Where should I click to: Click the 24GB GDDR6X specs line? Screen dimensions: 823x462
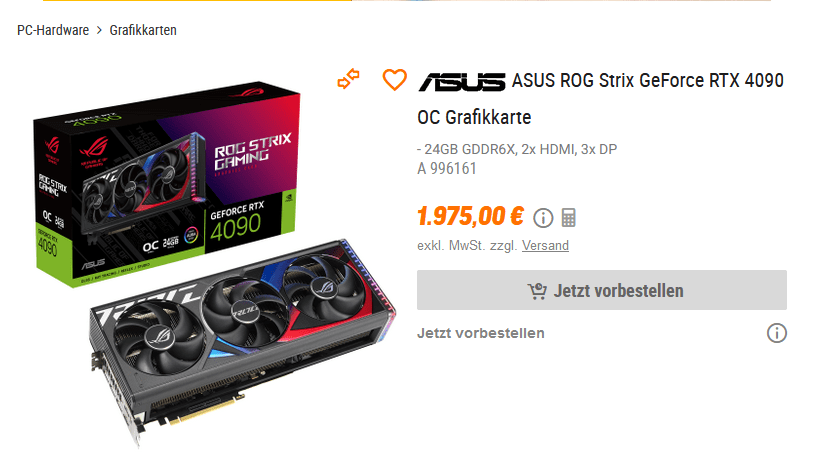coord(517,150)
